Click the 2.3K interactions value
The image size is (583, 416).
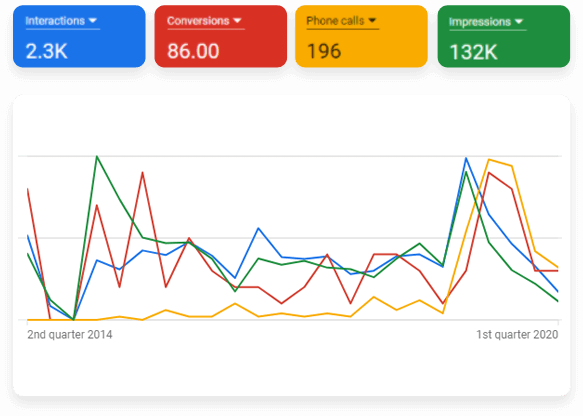(x=46, y=51)
